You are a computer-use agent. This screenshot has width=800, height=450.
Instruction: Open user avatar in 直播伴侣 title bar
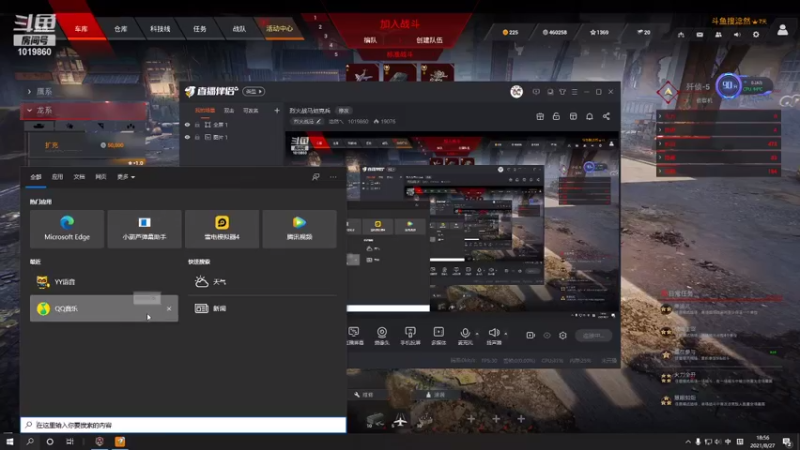(x=516, y=92)
